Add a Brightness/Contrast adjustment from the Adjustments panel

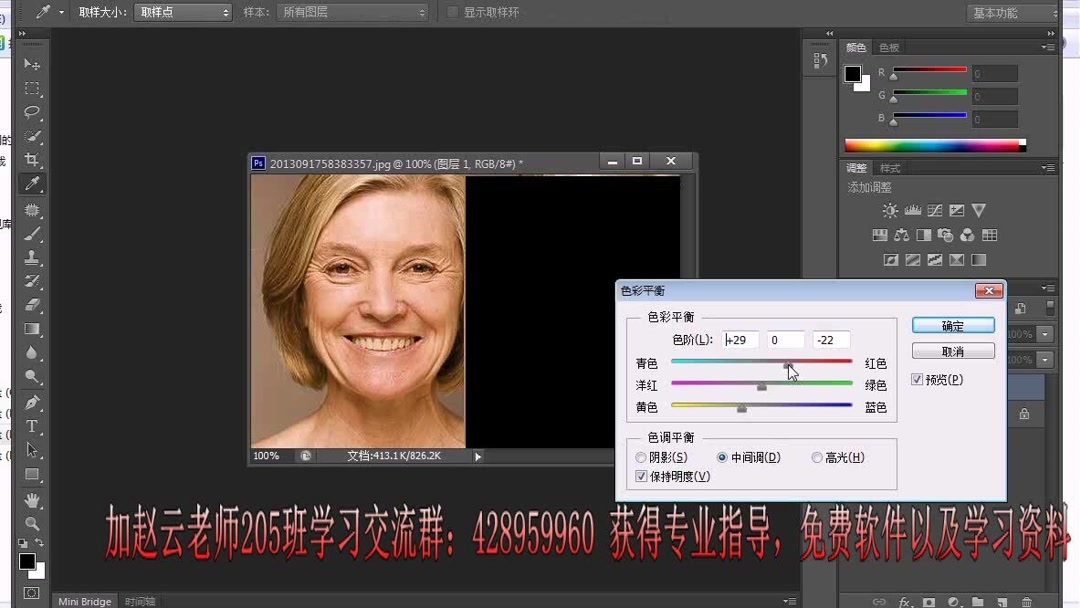pos(890,210)
